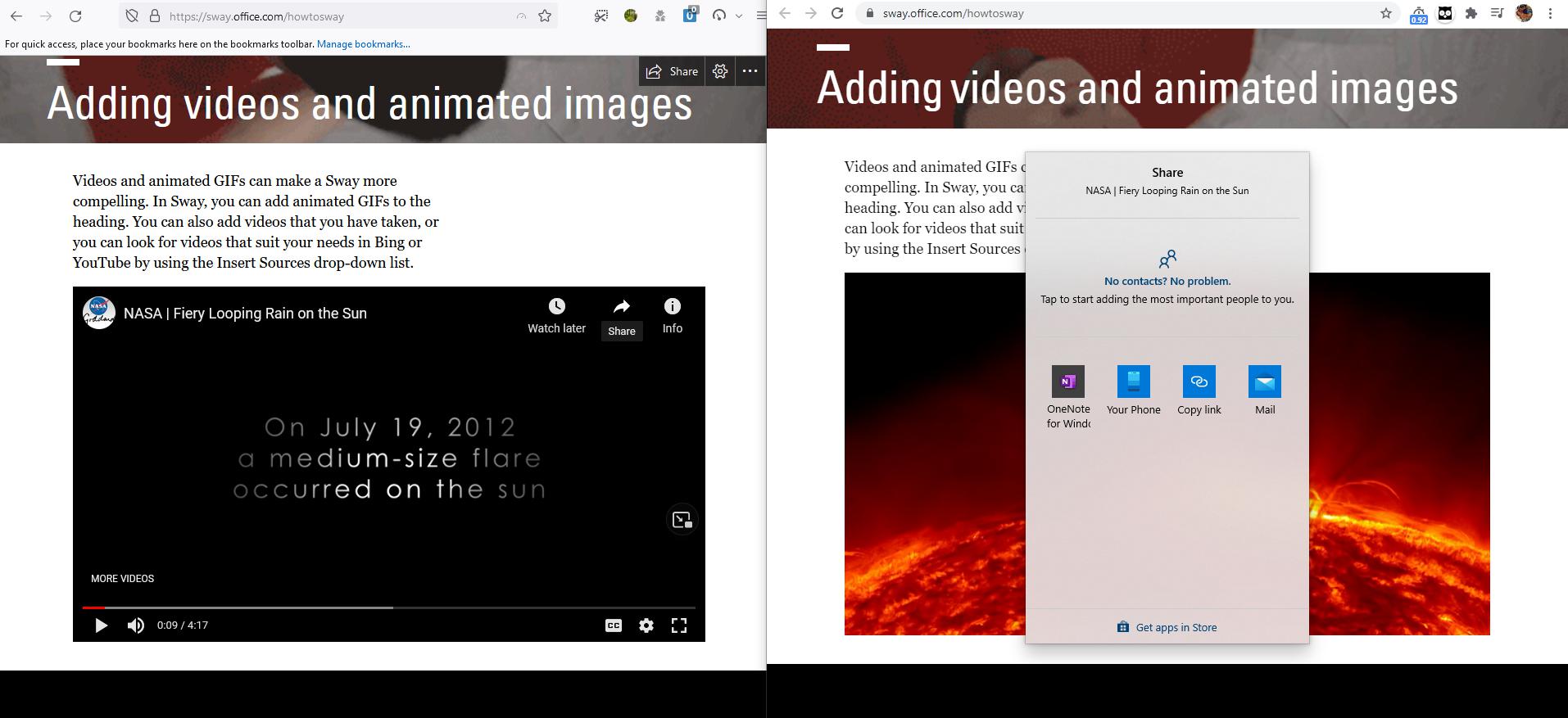Click Chrome back arrow
The width and height of the screenshot is (1568, 718).
[784, 13]
